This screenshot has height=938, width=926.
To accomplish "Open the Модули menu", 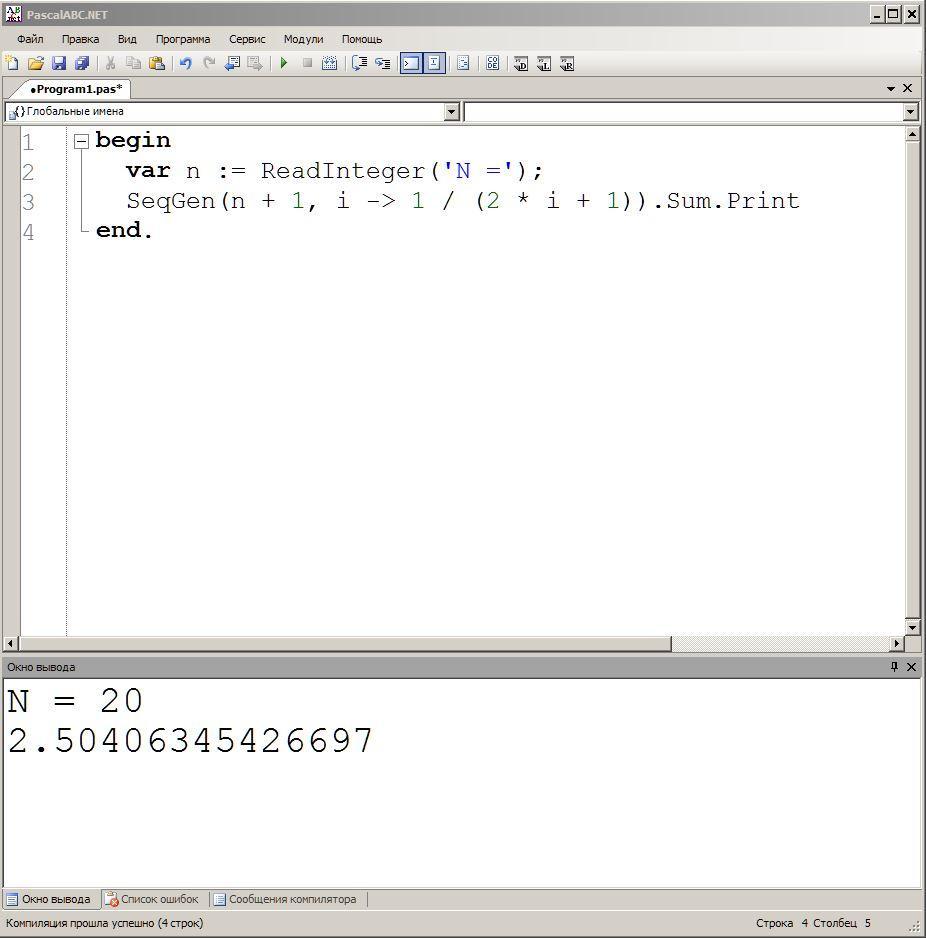I will pyautogui.click(x=303, y=39).
